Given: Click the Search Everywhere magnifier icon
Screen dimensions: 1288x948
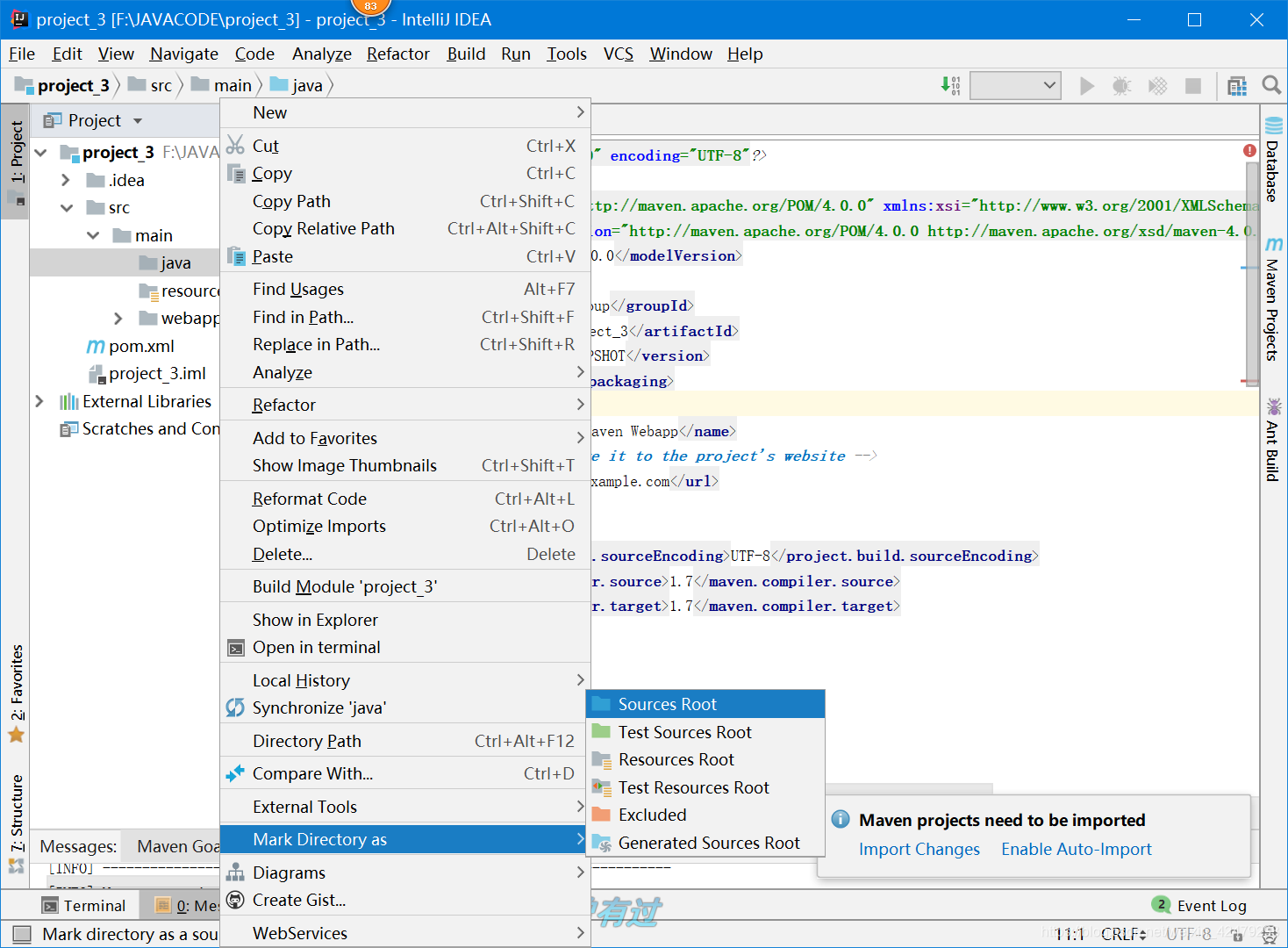Looking at the screenshot, I should [x=1271, y=85].
